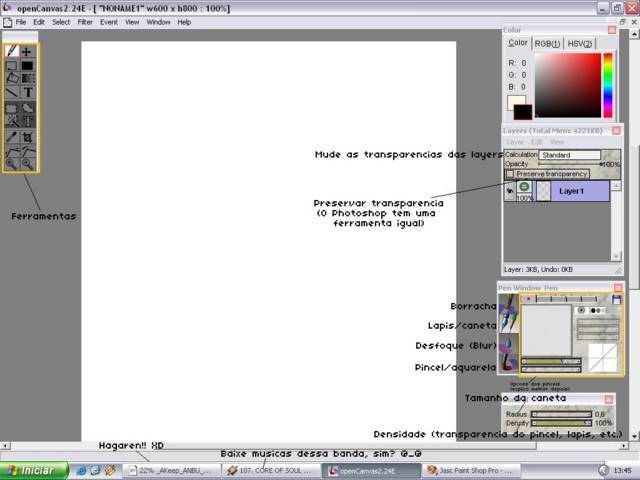Image resolution: width=640 pixels, height=480 pixels.
Task: Select the blur drop tool in Pen Window
Action: [508, 343]
